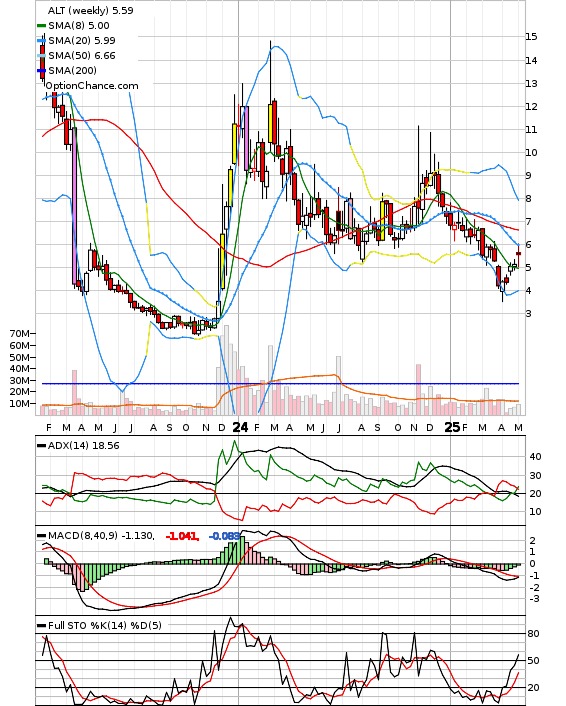
Task: Click the ALT (weekly) 5.59 chart title
Action: (91, 10)
